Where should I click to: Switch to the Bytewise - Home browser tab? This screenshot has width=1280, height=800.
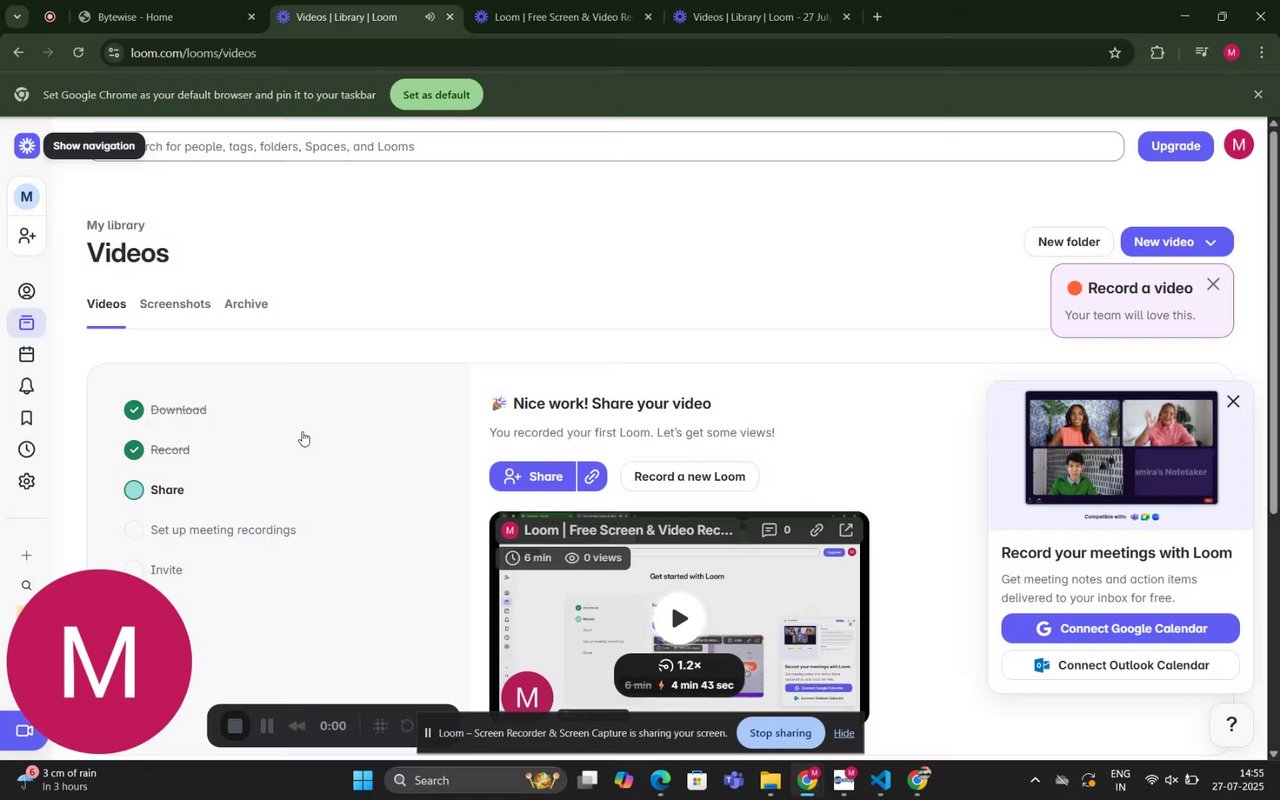[167, 17]
